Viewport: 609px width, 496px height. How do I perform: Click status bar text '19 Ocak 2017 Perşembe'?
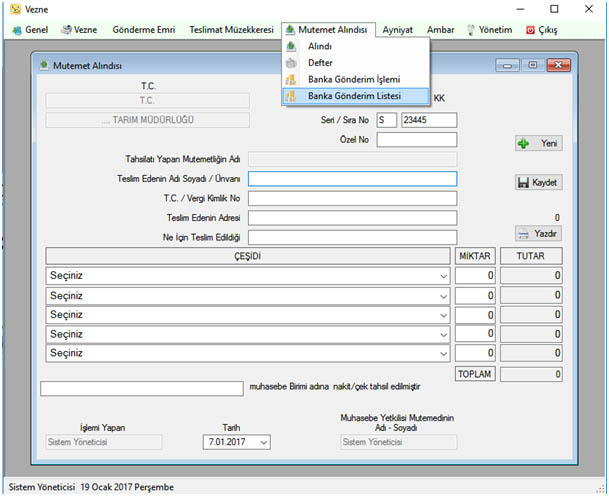[x=127, y=487]
